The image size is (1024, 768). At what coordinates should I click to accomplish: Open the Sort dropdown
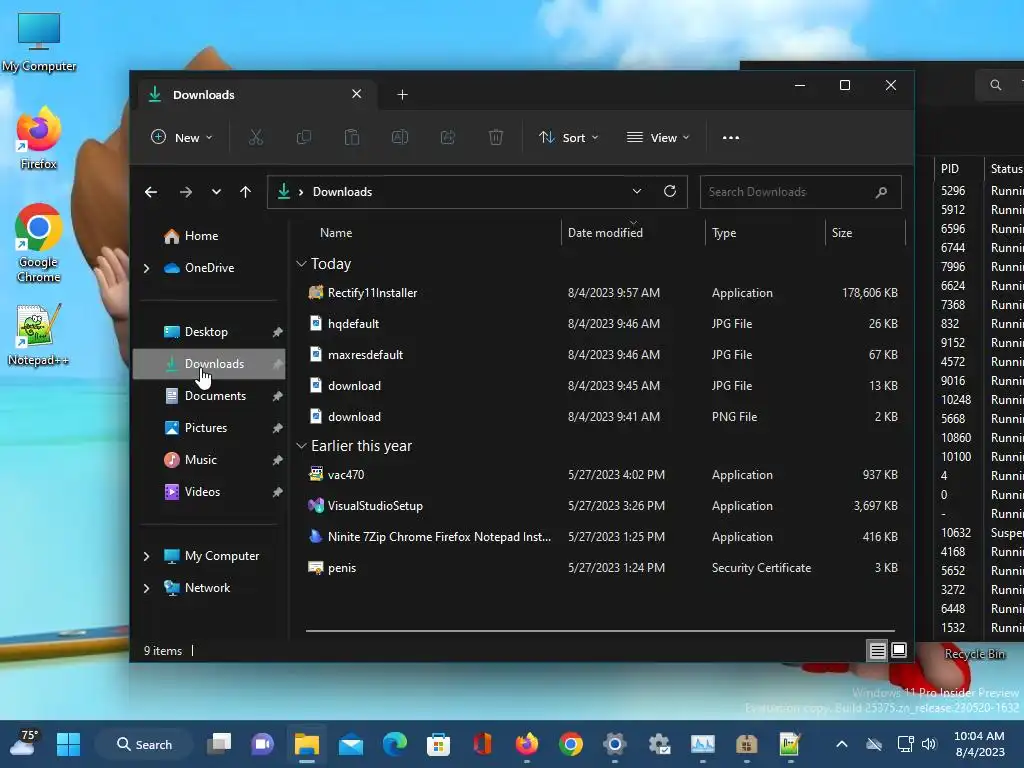click(569, 137)
